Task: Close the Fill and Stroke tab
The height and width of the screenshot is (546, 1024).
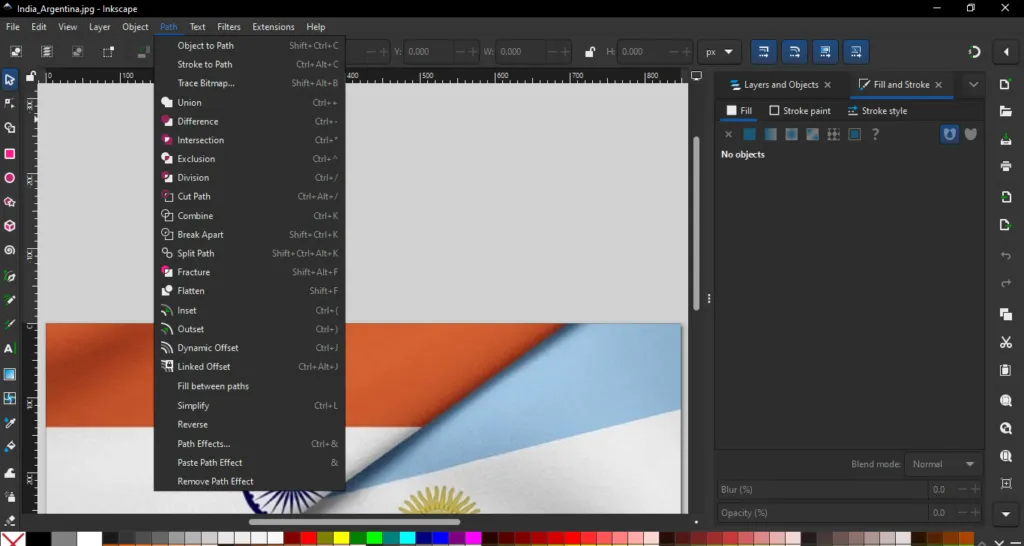Action: 938,85
